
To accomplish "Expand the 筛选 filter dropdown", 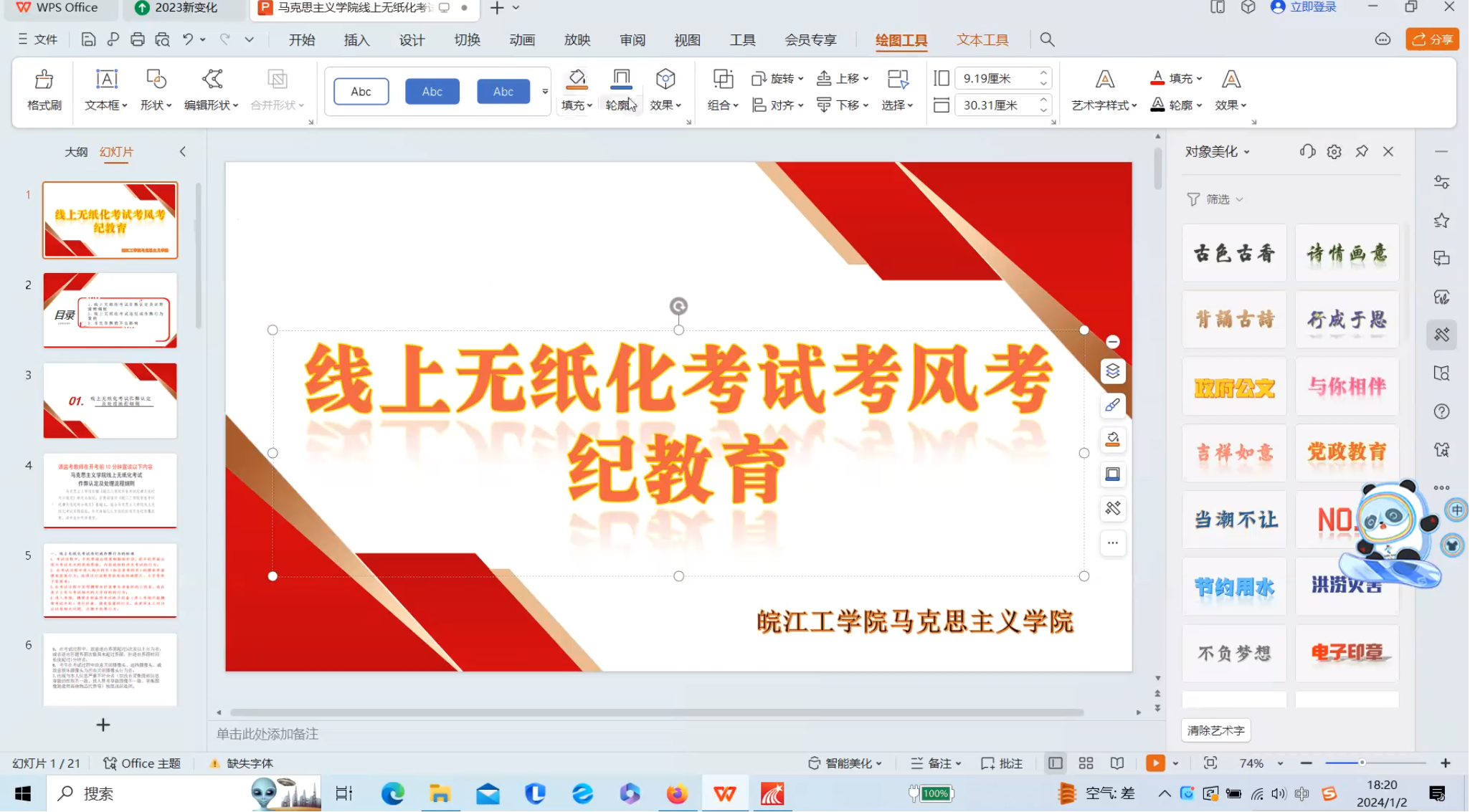I will (x=1216, y=199).
